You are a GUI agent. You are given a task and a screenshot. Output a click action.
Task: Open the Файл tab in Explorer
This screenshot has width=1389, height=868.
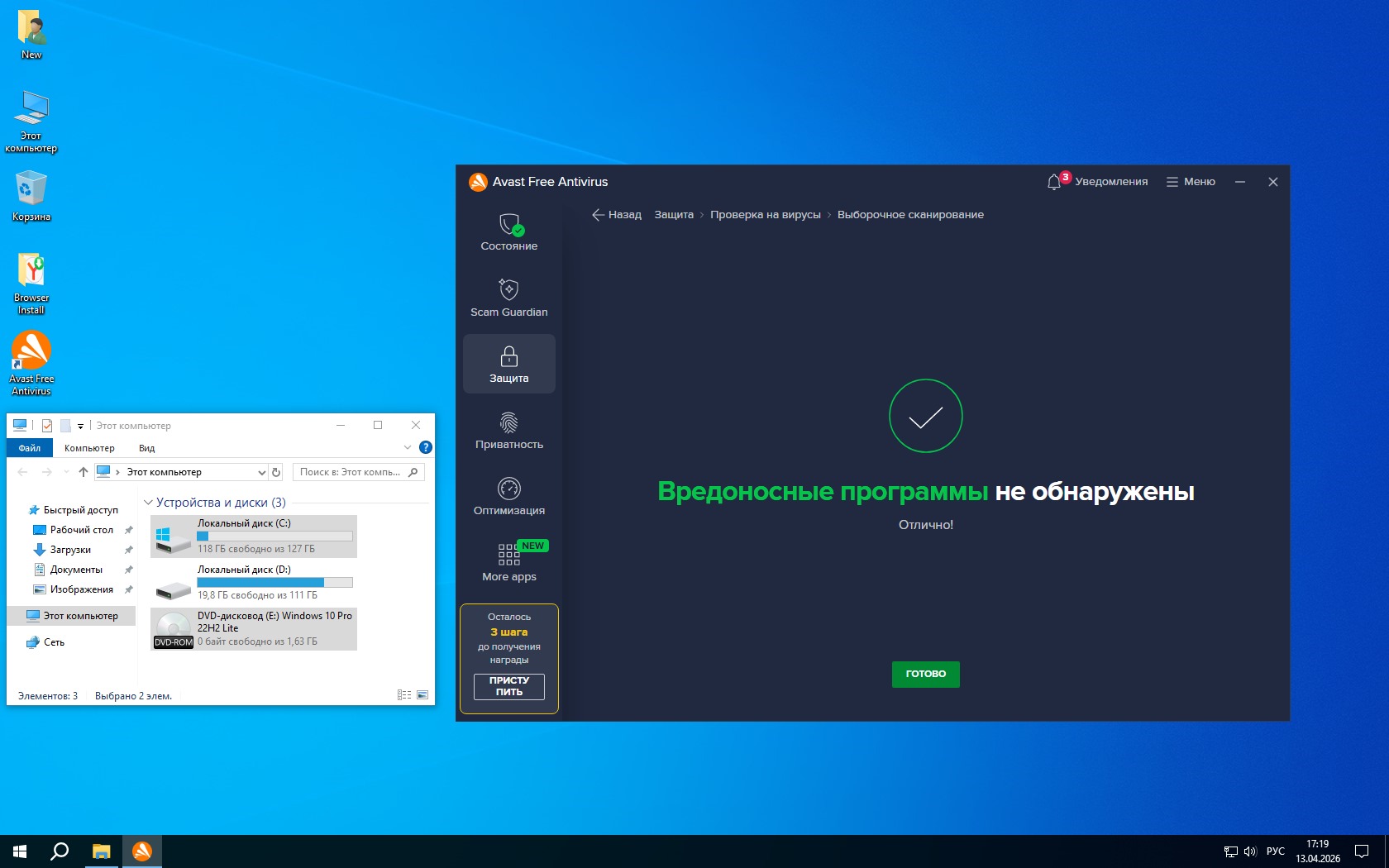click(30, 448)
